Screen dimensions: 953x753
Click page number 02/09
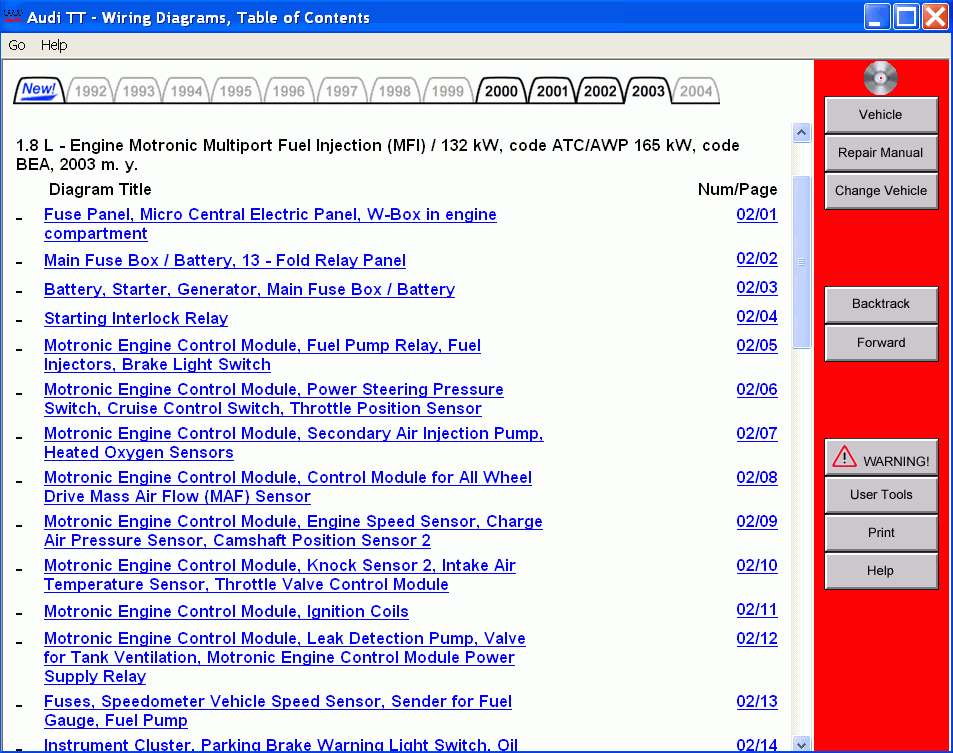point(757,521)
